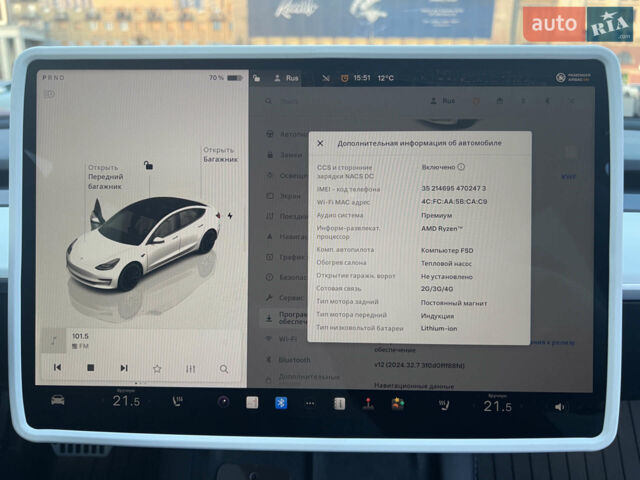The height and width of the screenshot is (480, 640).
Task: Adjust the passenger temperature 21.5 setting
Action: tap(497, 406)
